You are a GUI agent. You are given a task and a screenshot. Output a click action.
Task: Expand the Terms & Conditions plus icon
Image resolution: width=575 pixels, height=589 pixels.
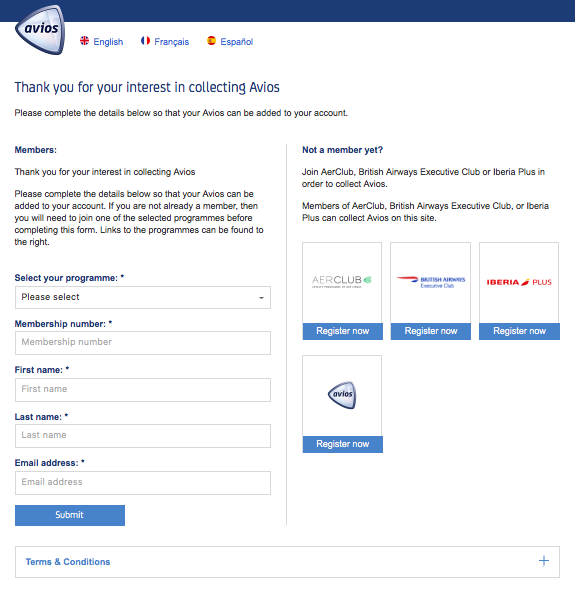(x=543, y=561)
